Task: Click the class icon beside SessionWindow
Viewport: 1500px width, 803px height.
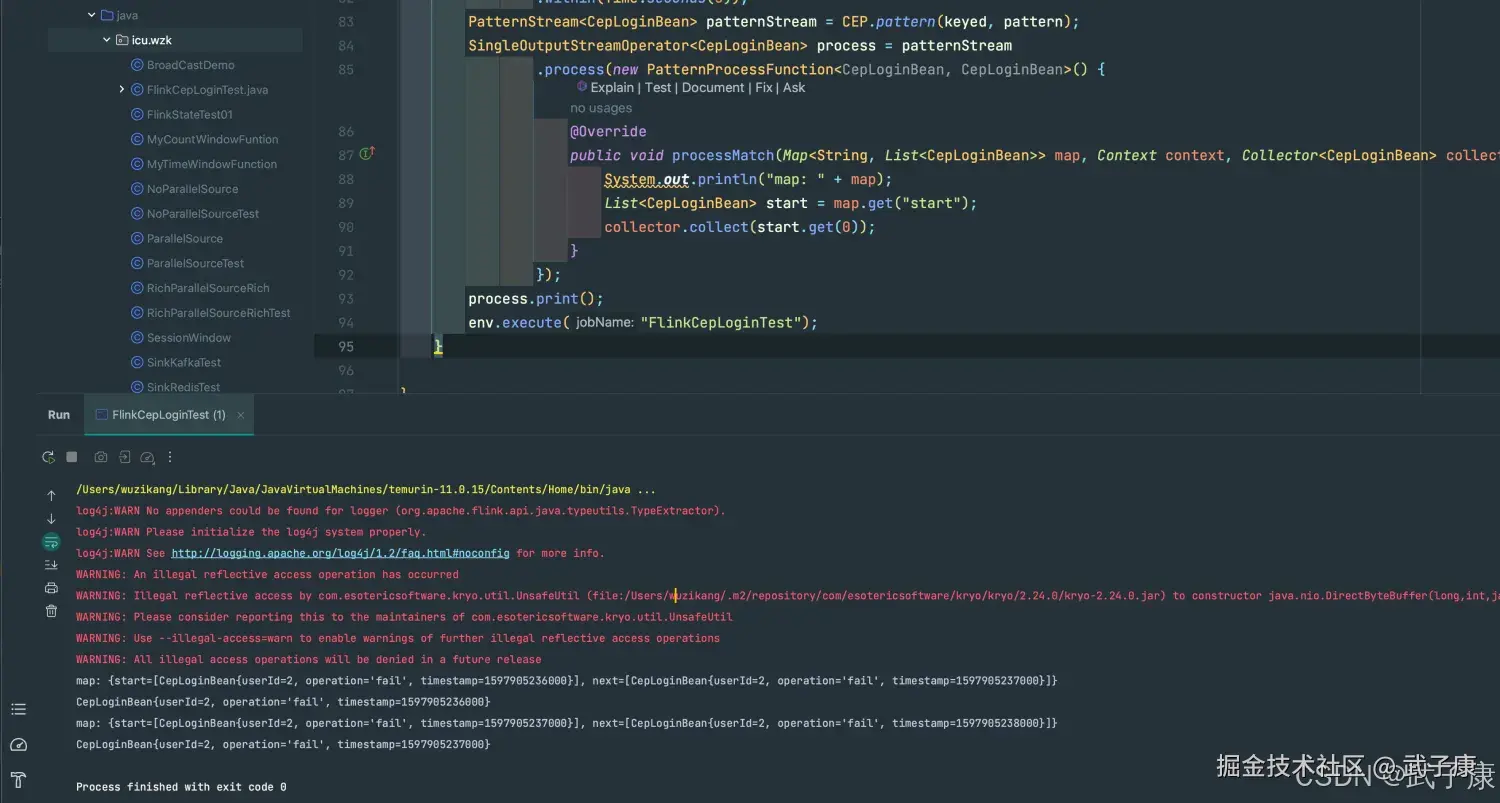Action: 138,338
